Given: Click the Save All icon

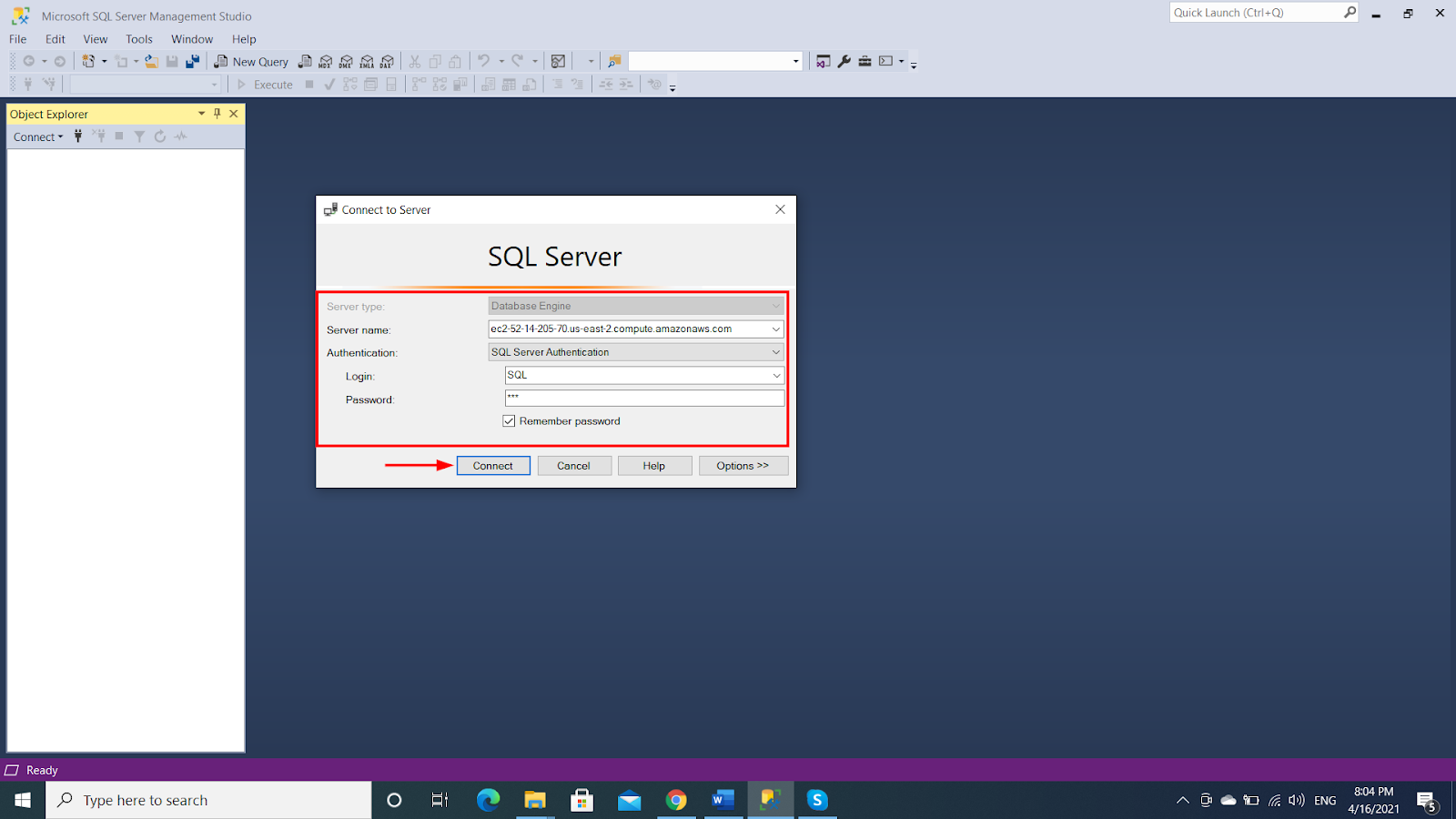Looking at the screenshot, I should click(x=193, y=62).
